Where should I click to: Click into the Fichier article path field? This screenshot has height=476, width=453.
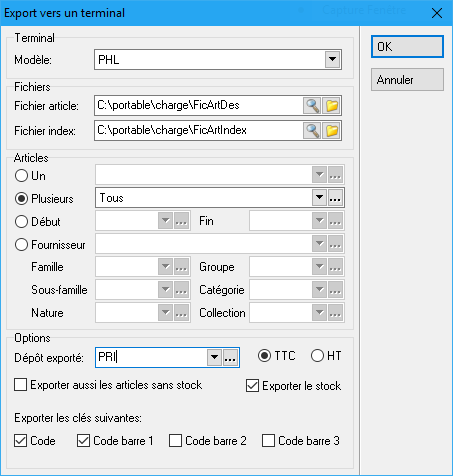click(199, 106)
